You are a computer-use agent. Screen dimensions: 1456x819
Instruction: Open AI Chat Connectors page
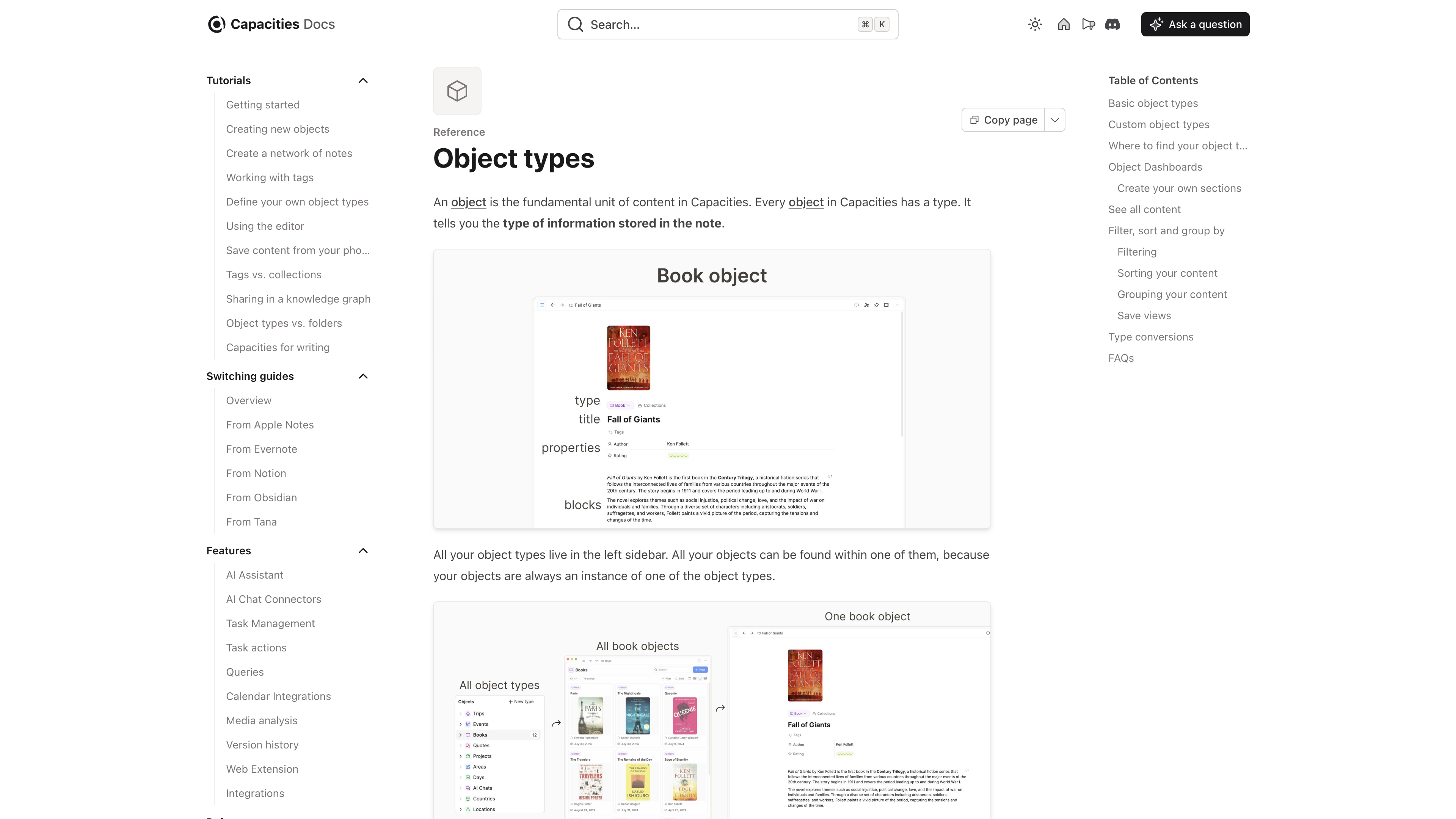(x=273, y=599)
